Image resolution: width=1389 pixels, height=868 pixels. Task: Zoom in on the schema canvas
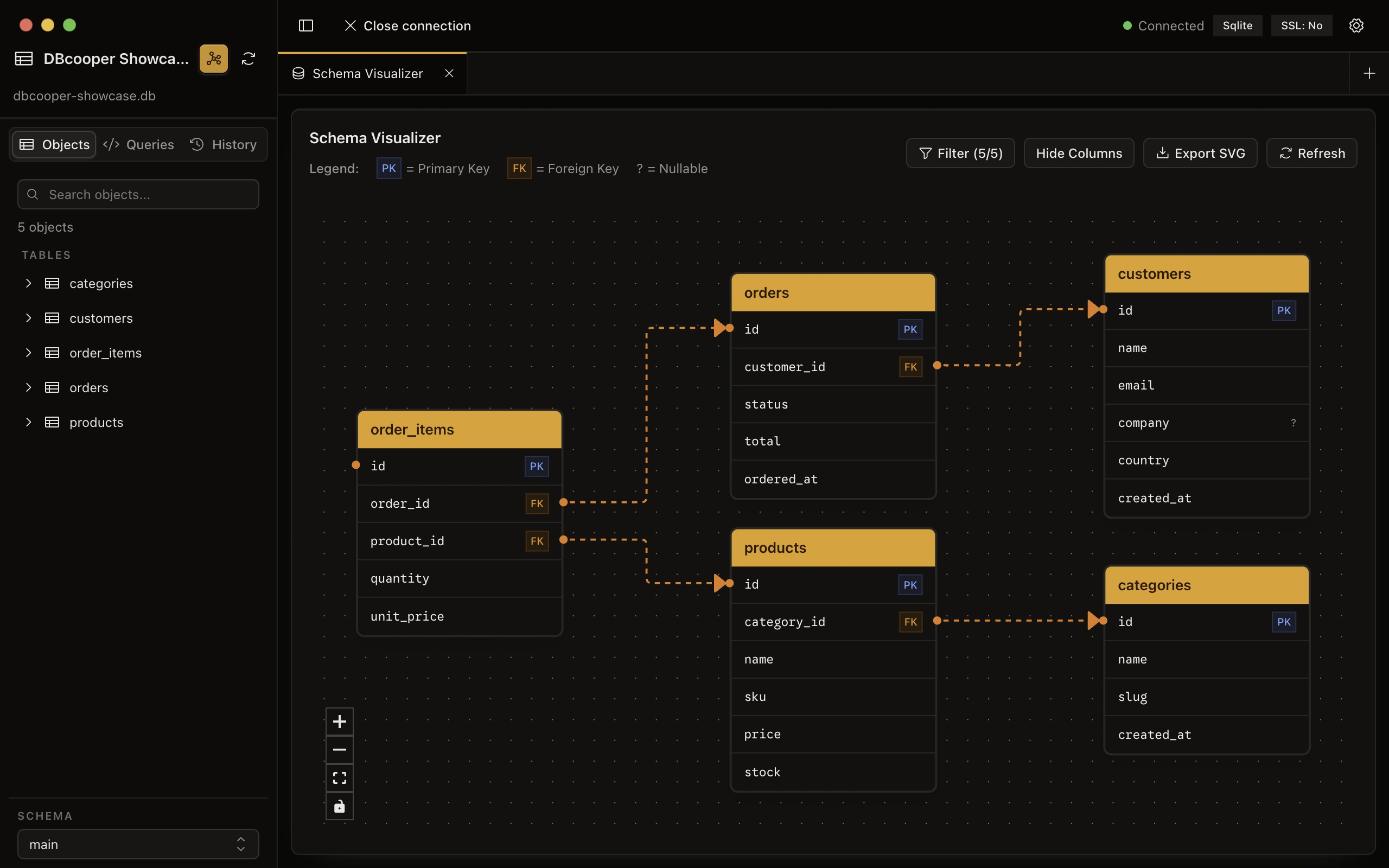340,722
